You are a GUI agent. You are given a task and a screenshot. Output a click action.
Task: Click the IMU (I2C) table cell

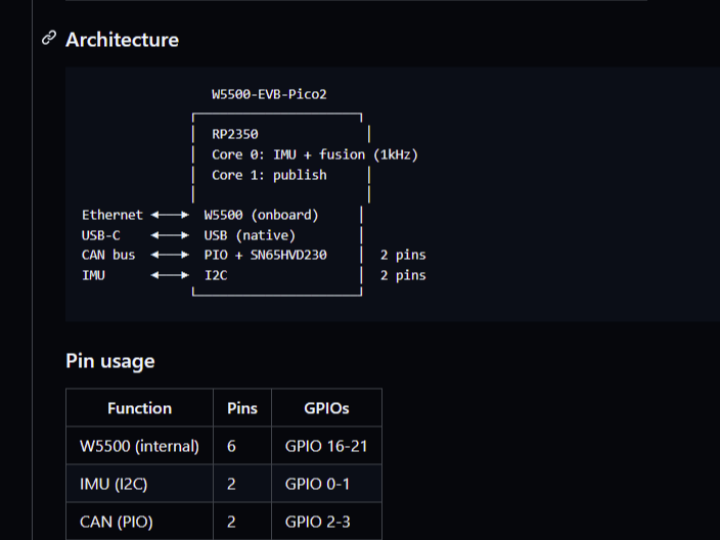pyautogui.click(x=116, y=484)
